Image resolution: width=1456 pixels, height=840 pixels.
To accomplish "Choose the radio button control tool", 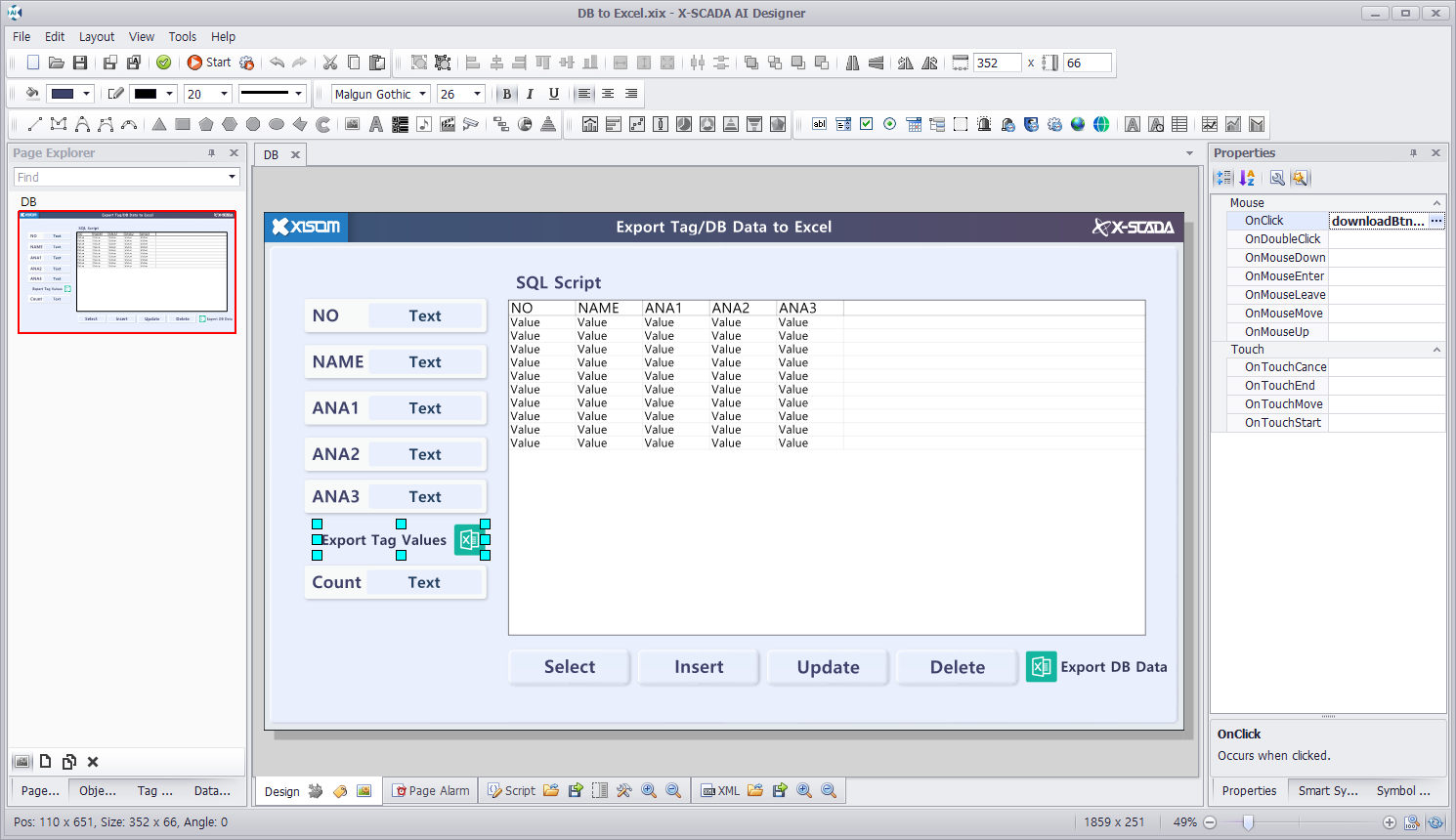I will (x=889, y=124).
